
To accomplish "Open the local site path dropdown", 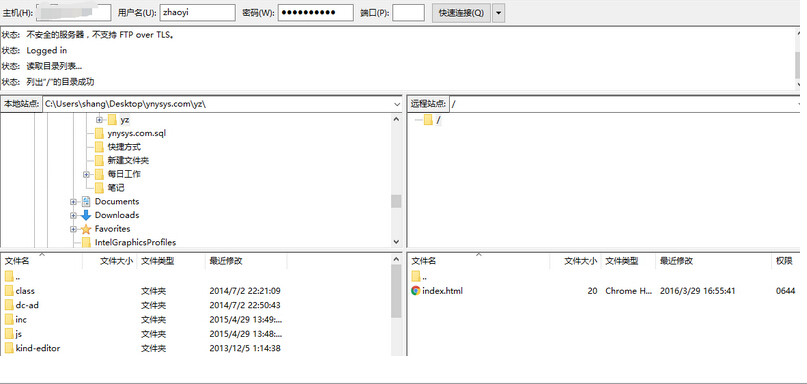I will point(397,104).
